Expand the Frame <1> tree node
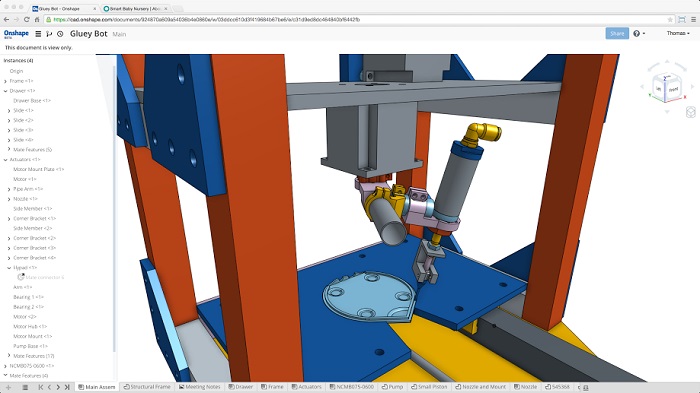 [5, 81]
